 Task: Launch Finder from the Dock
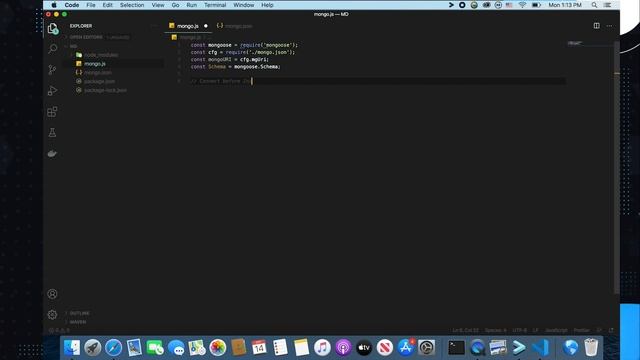coord(72,348)
